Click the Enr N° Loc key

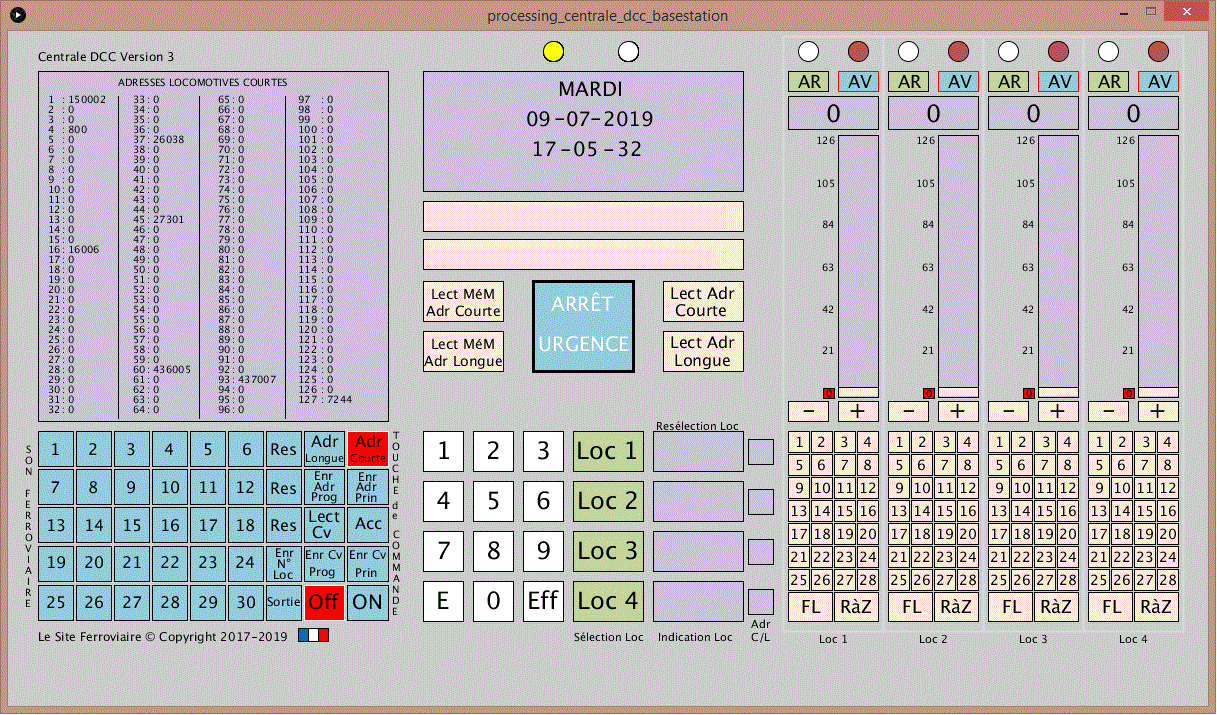coord(284,563)
